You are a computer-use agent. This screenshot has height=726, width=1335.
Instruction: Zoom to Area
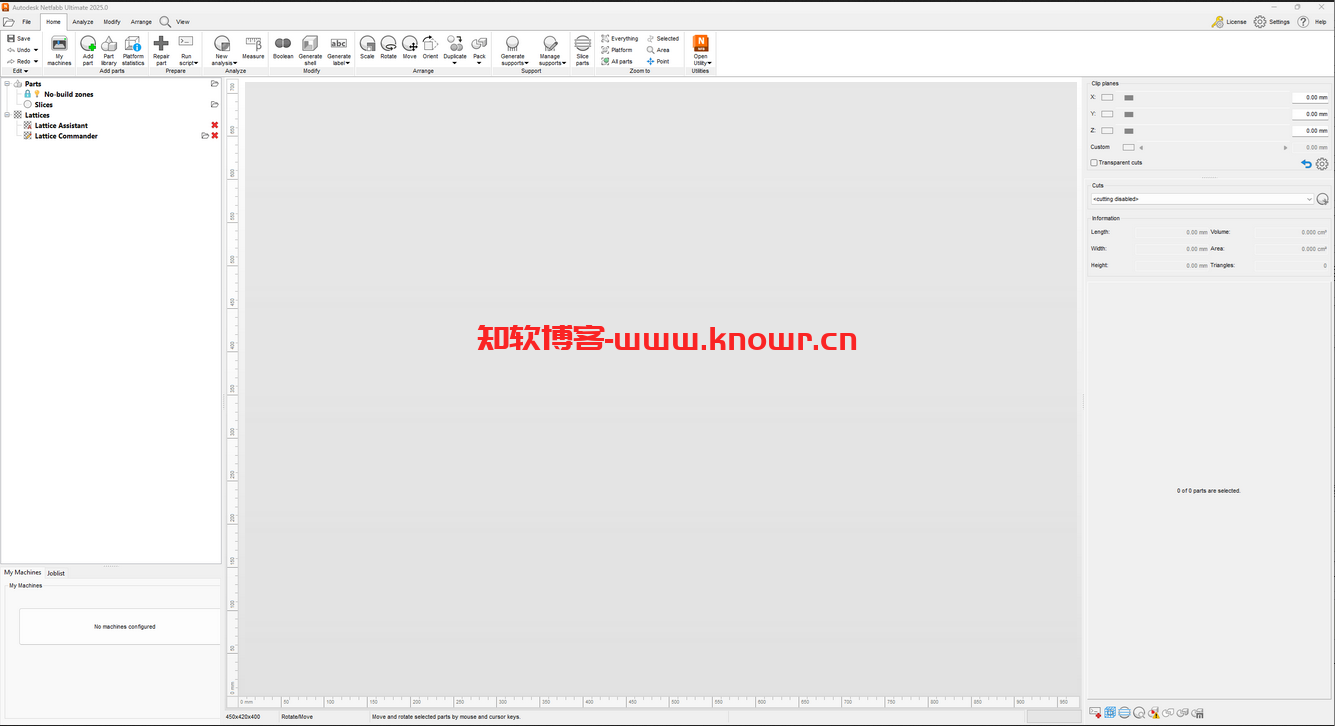658,50
